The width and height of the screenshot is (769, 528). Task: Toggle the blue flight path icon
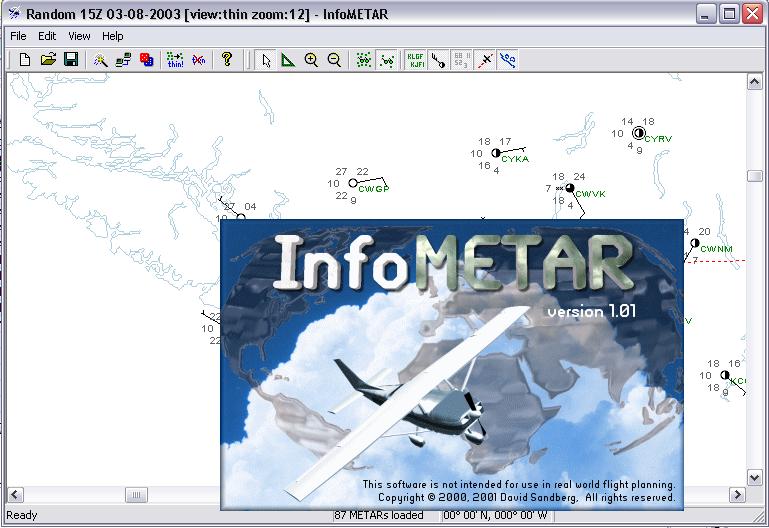(508, 60)
